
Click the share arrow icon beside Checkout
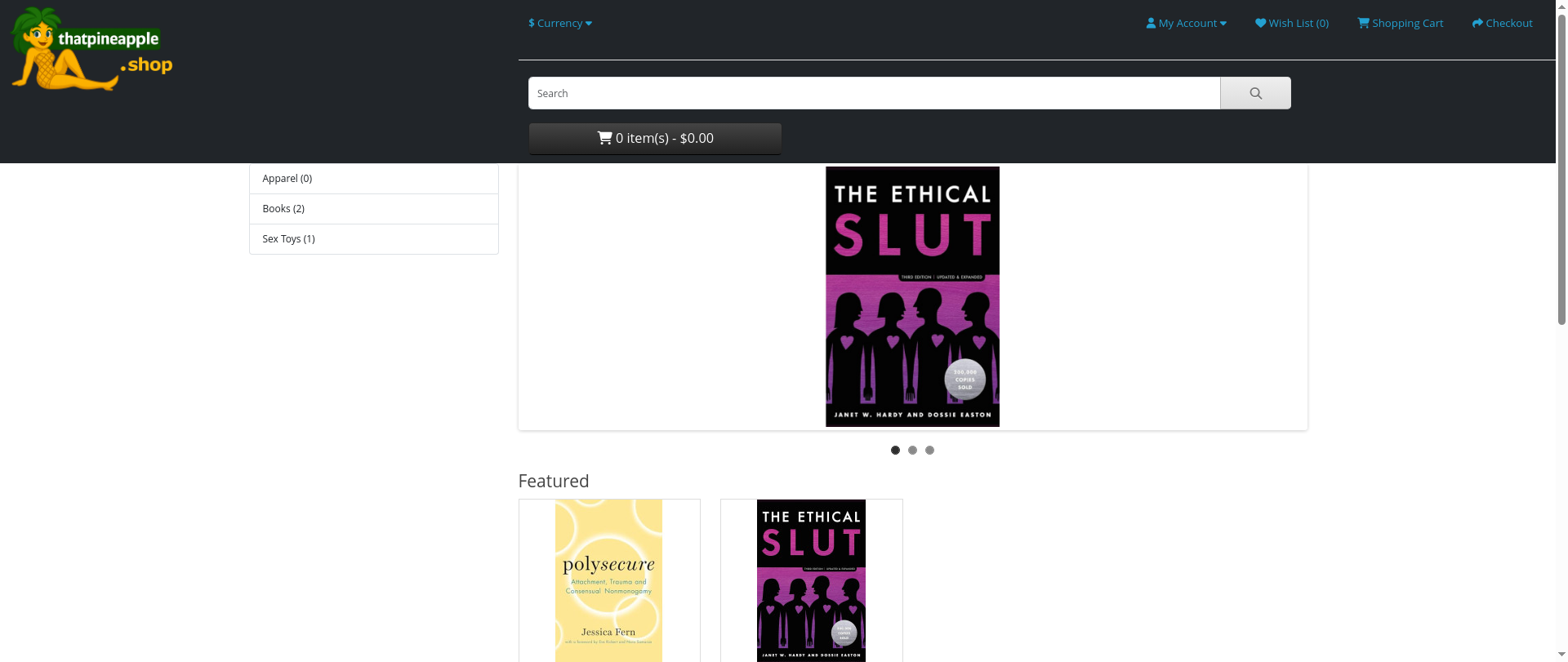1477,23
